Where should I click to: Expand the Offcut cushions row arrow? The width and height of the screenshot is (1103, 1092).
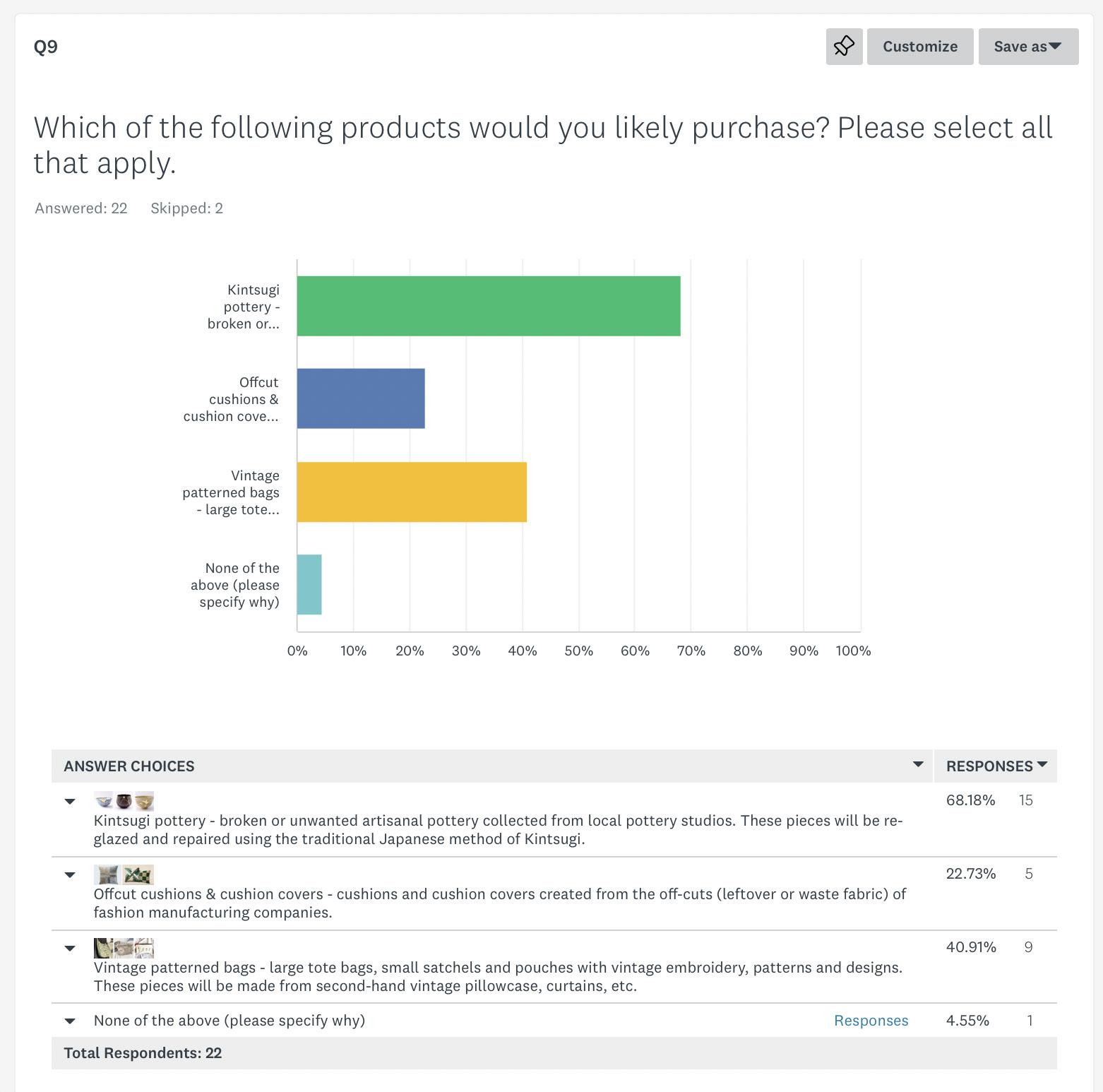(x=70, y=875)
